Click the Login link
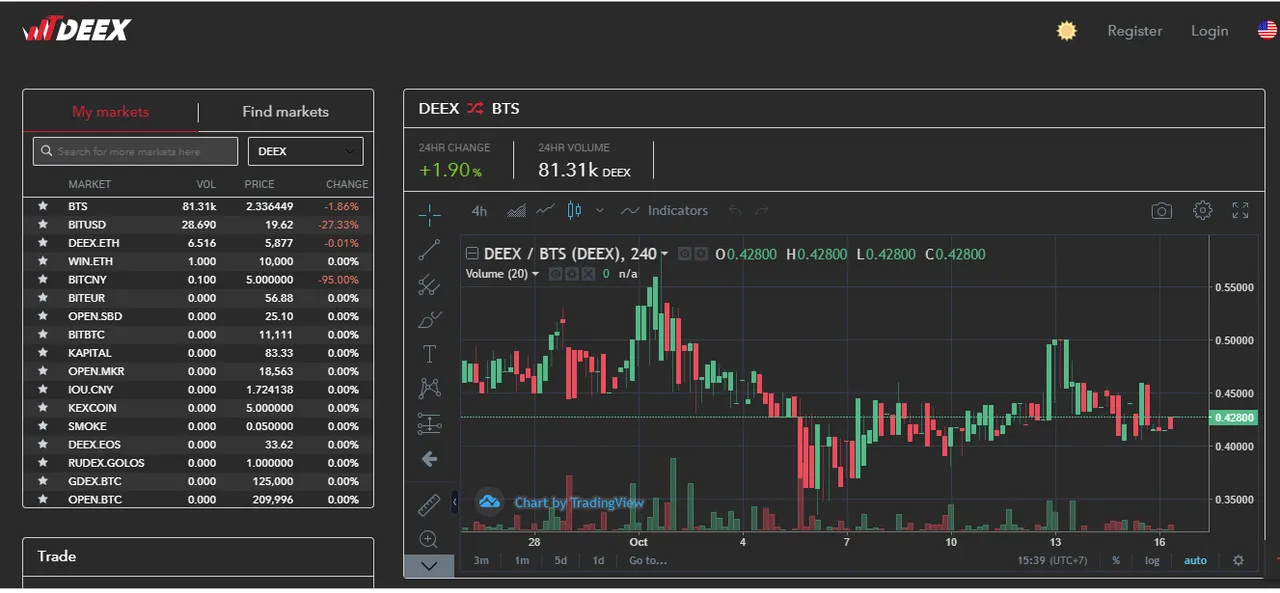This screenshot has height=593, width=1280. pos(1209,31)
